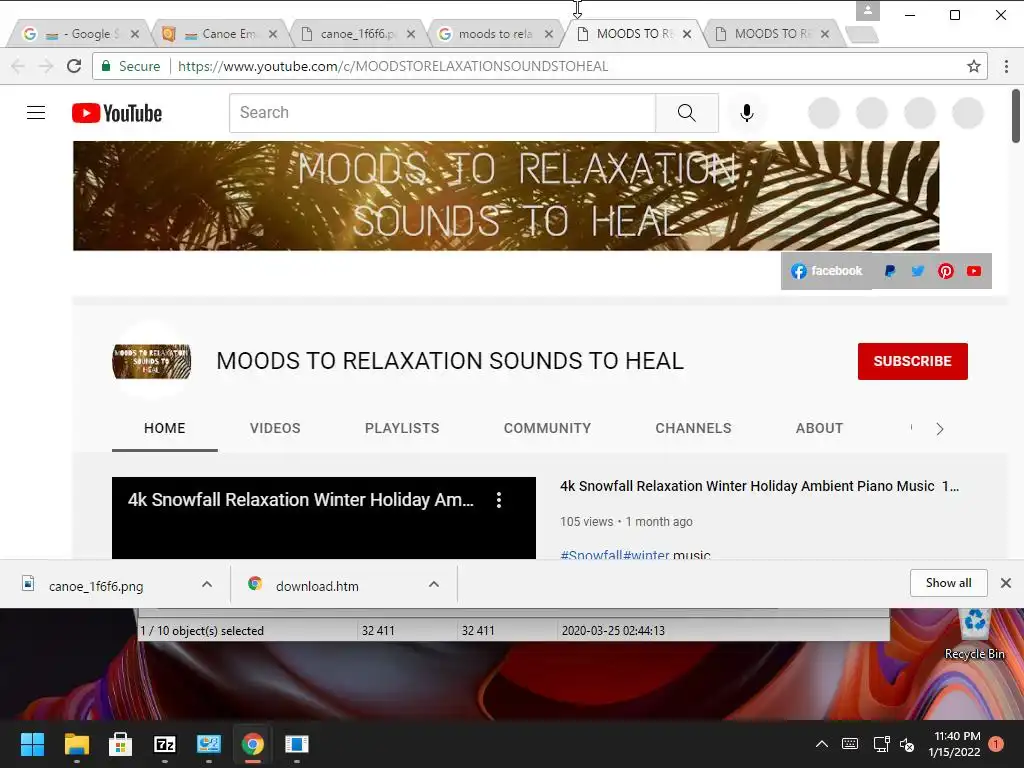Open Windows Start menu

32,744
